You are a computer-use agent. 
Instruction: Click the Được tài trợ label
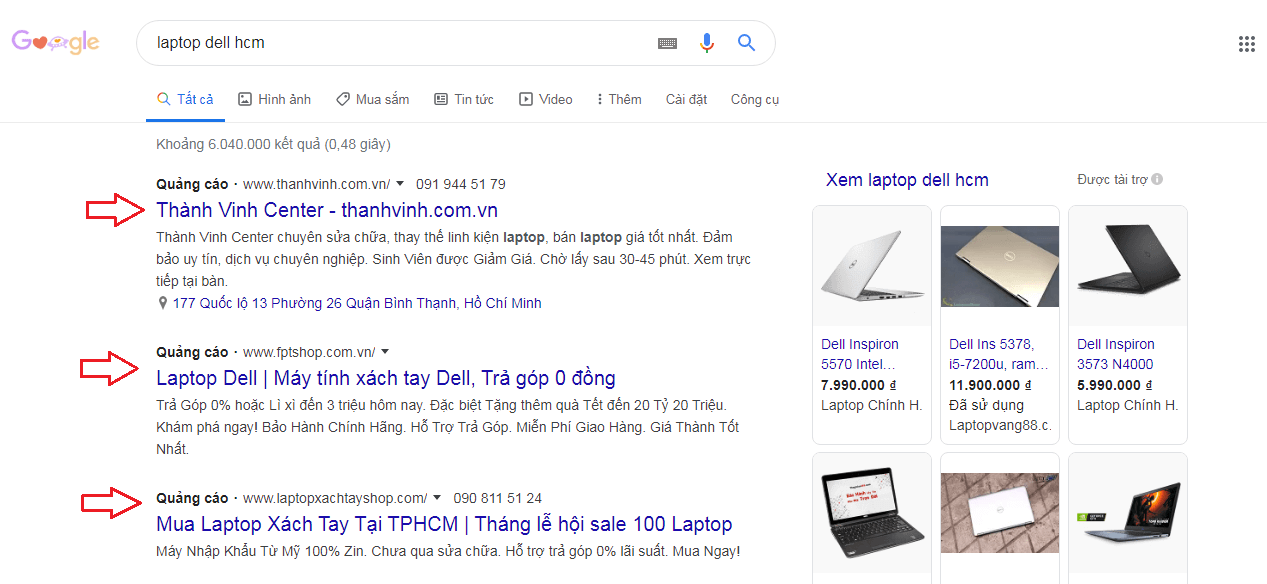(x=1112, y=180)
